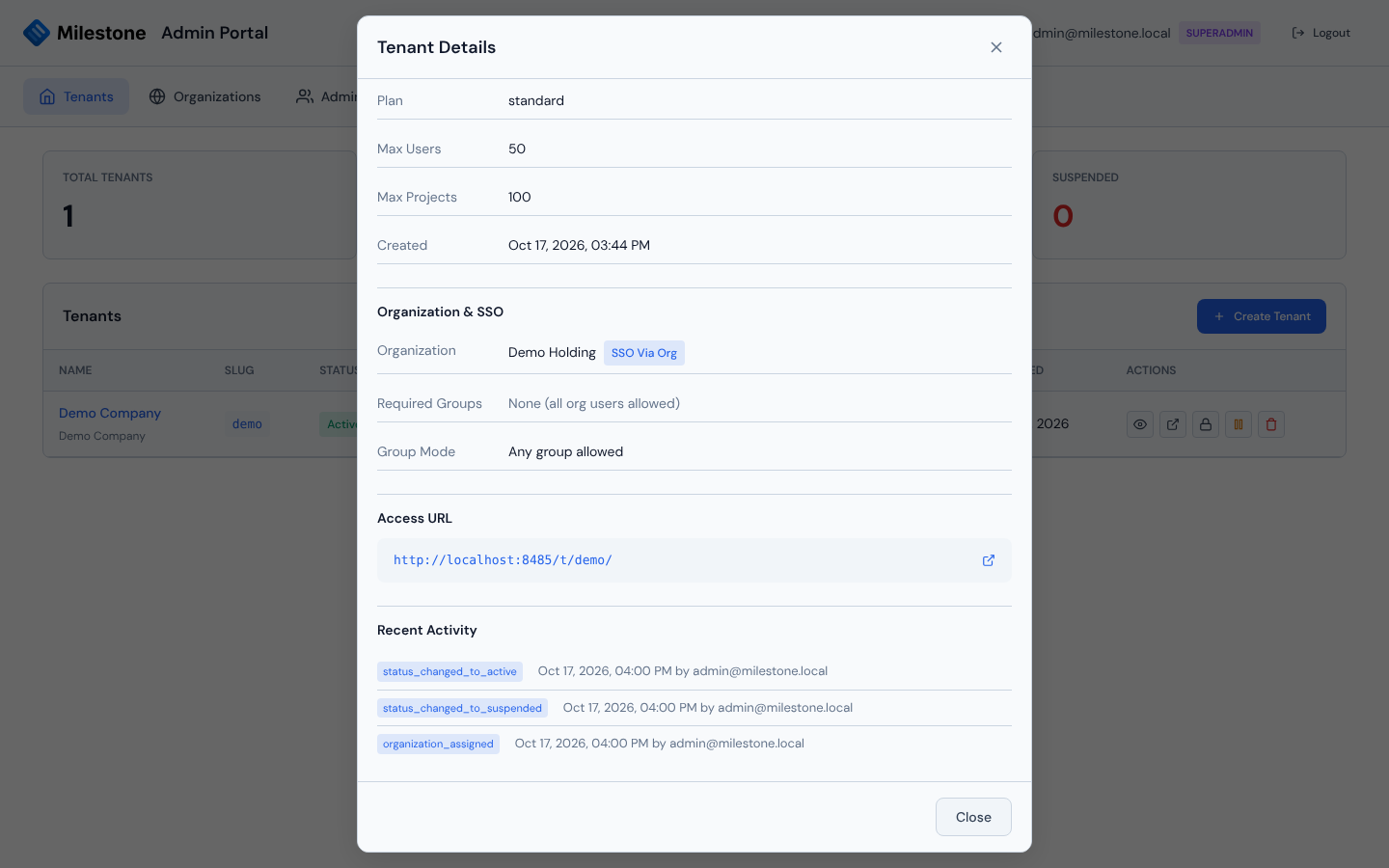1389x868 pixels.
Task: Click the Created date Oct 17, 2026, 03:44 PM
Action: (579, 245)
